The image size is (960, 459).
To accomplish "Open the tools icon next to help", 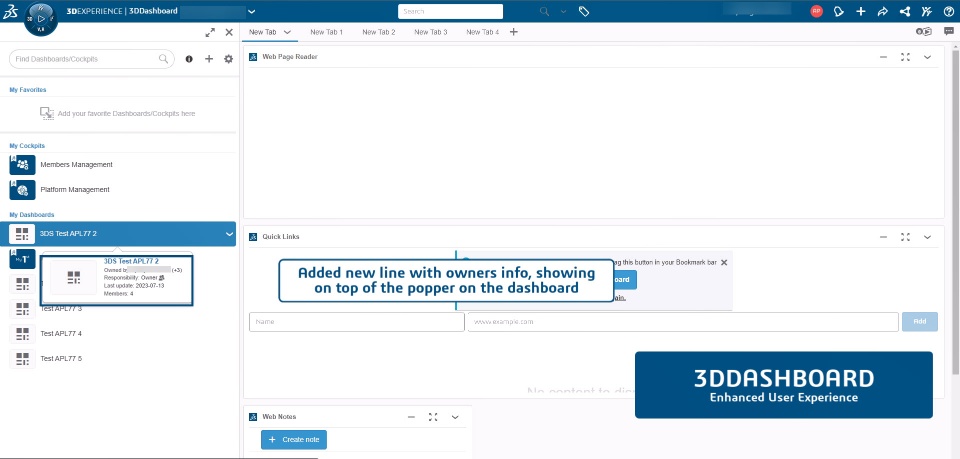I will coord(926,11).
